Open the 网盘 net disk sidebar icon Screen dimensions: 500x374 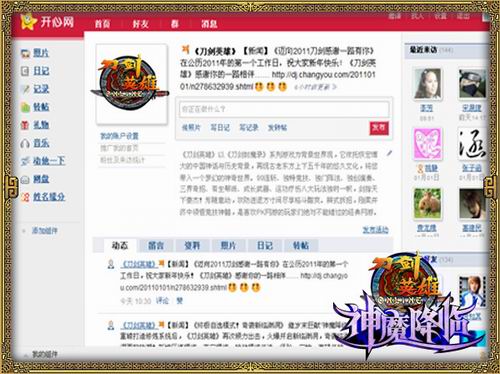pos(25,180)
